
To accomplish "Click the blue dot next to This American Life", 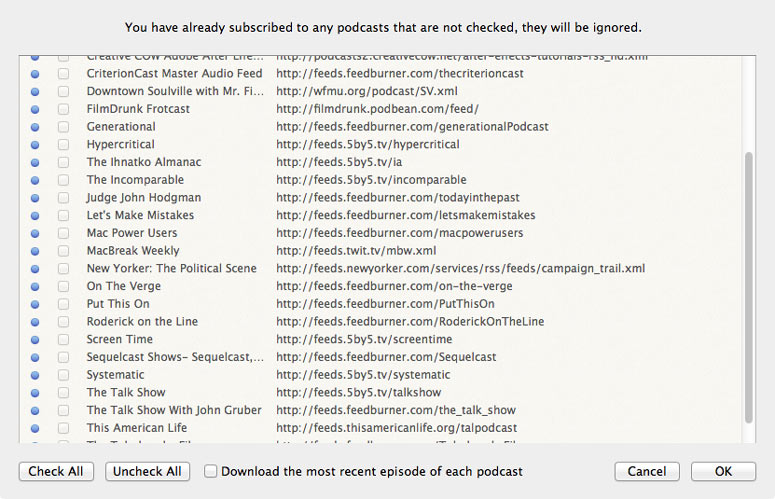I will (35, 428).
